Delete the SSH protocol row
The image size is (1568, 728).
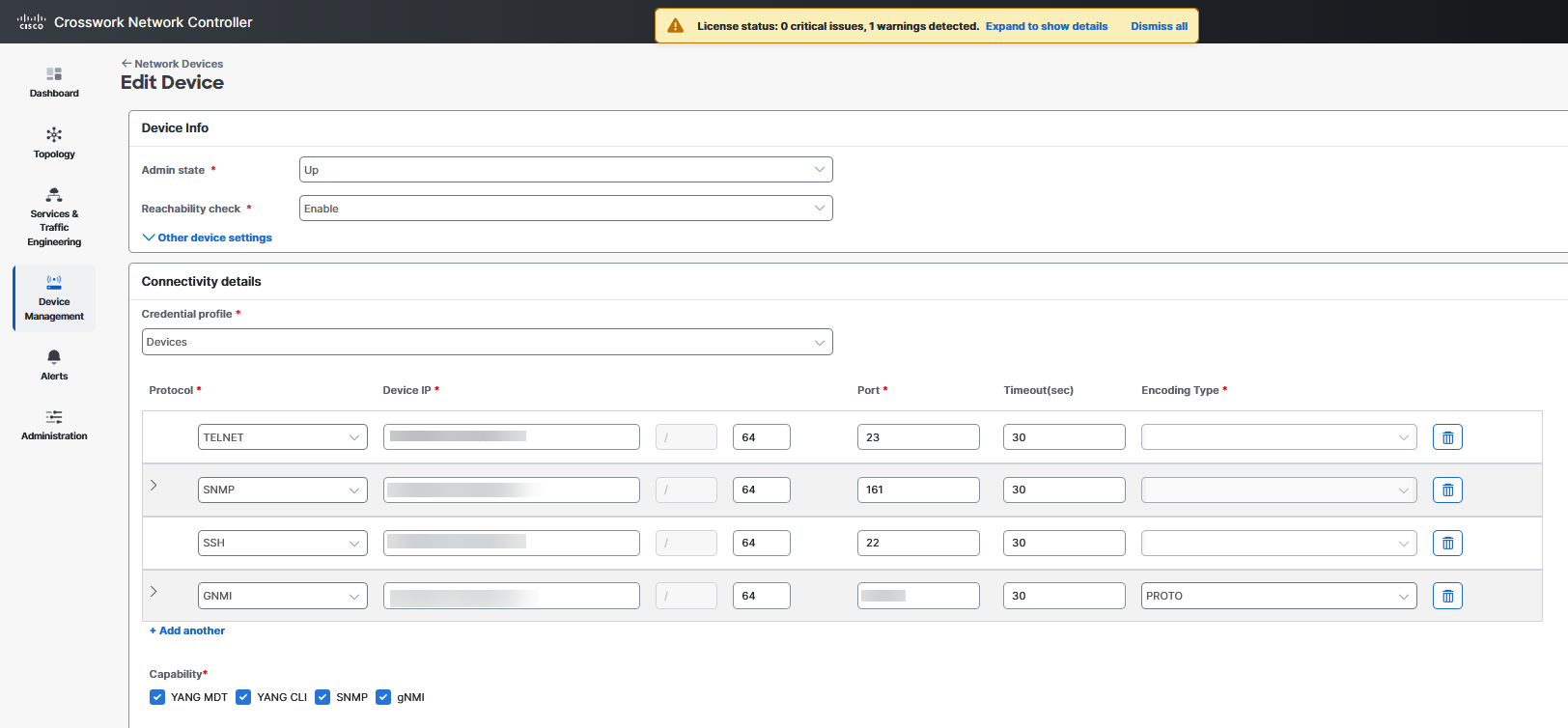(1447, 544)
